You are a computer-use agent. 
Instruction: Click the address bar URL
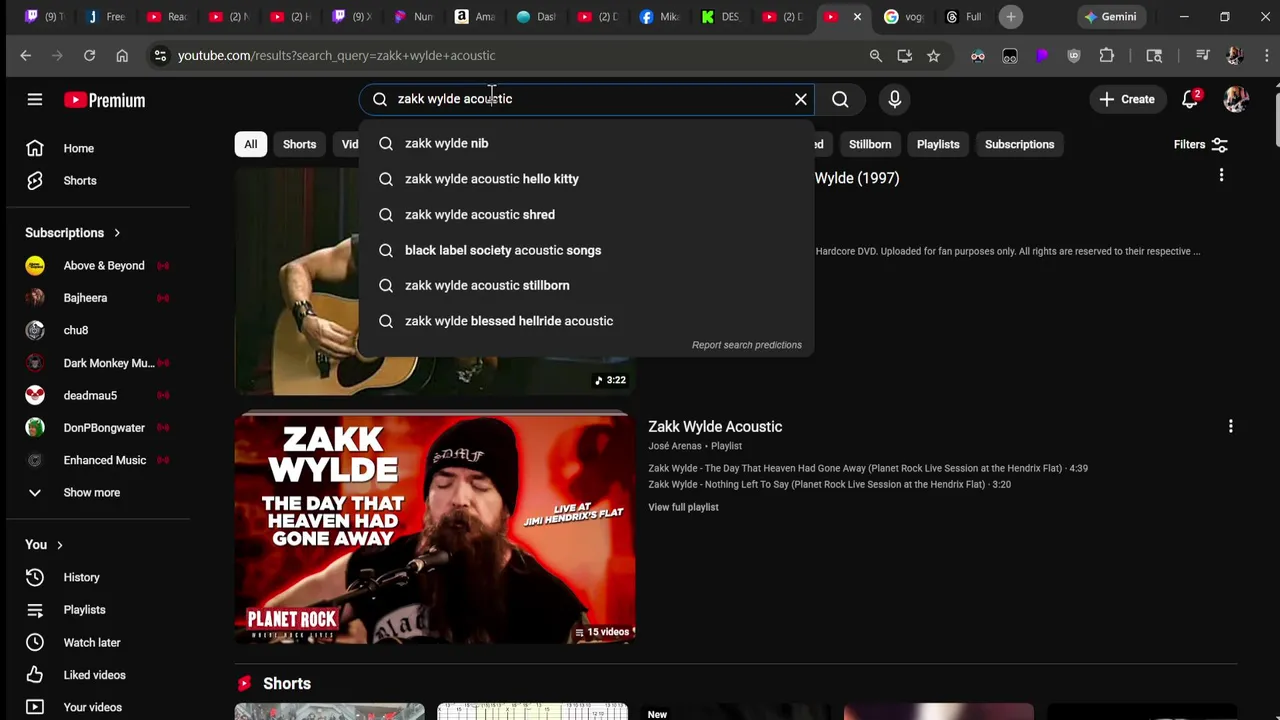click(336, 56)
